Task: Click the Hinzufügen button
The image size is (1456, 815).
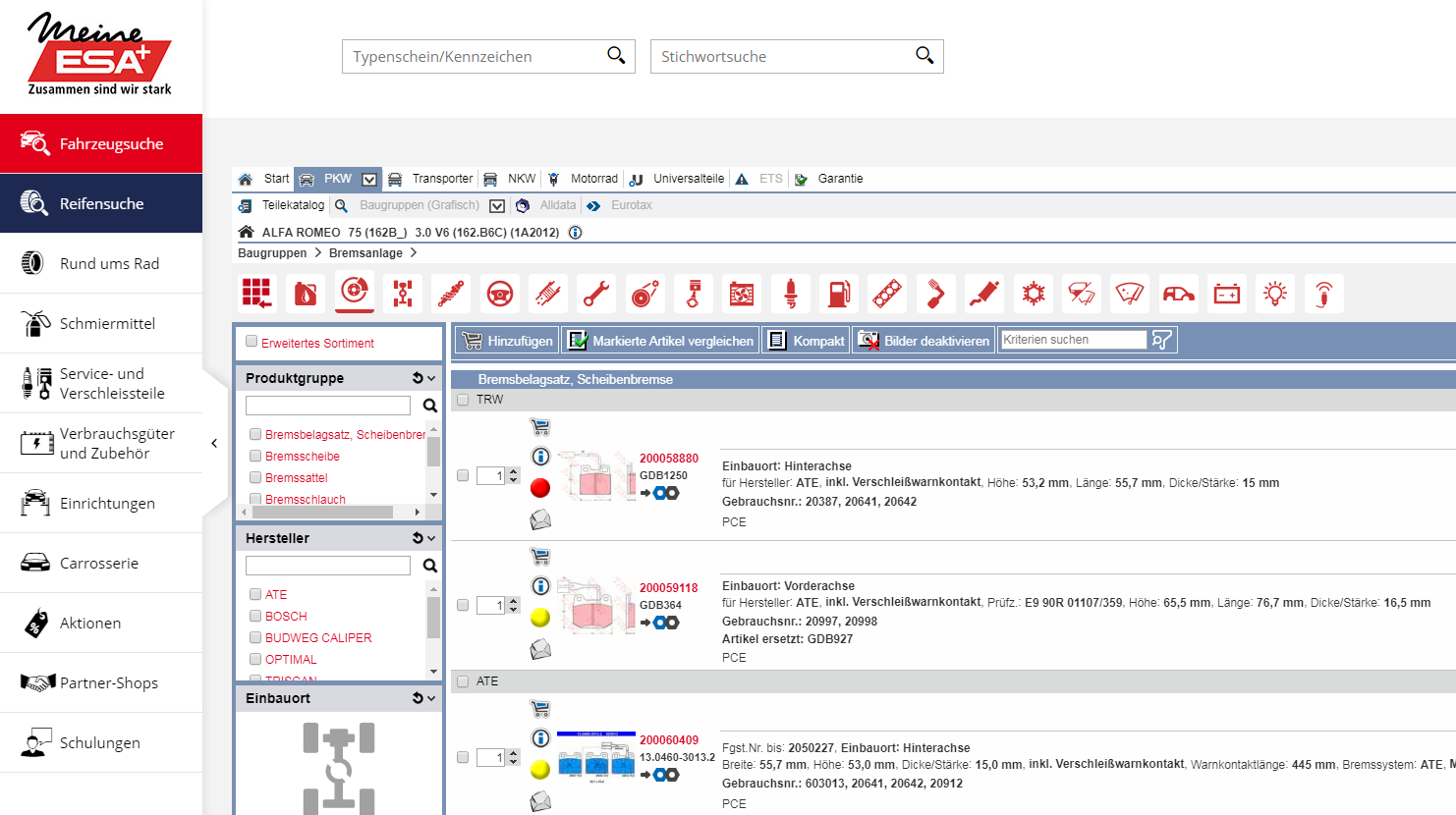Action: coord(507,341)
